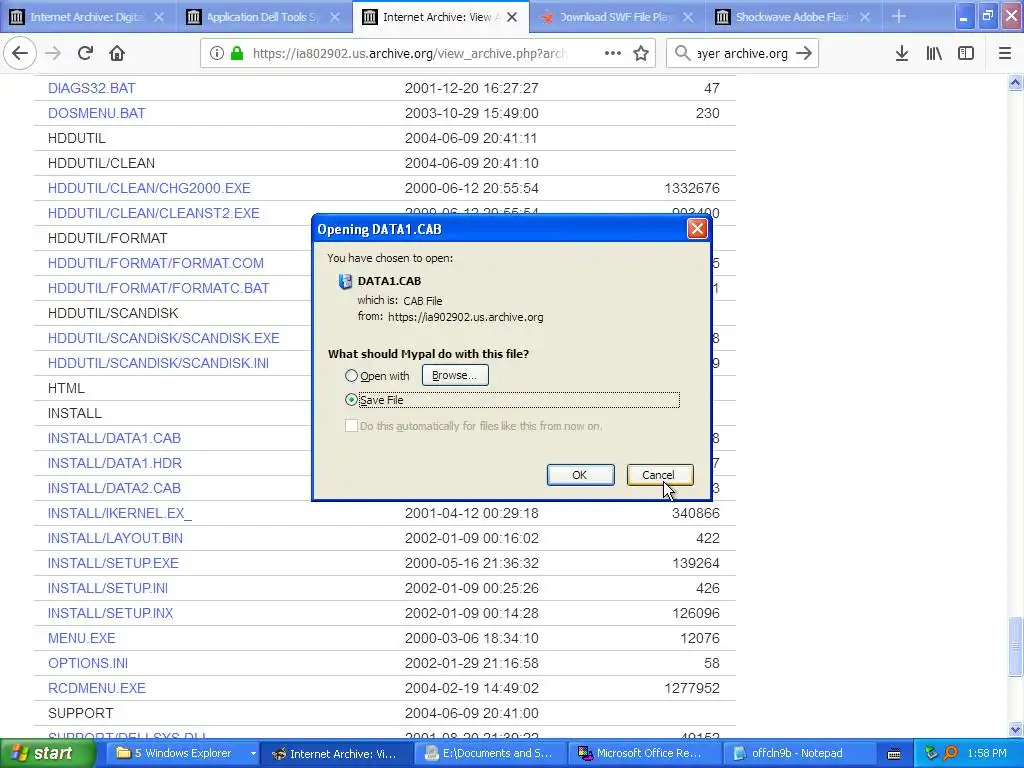Open HDDUTIL/CLEAN/CHG2000.EXE link

point(149,188)
